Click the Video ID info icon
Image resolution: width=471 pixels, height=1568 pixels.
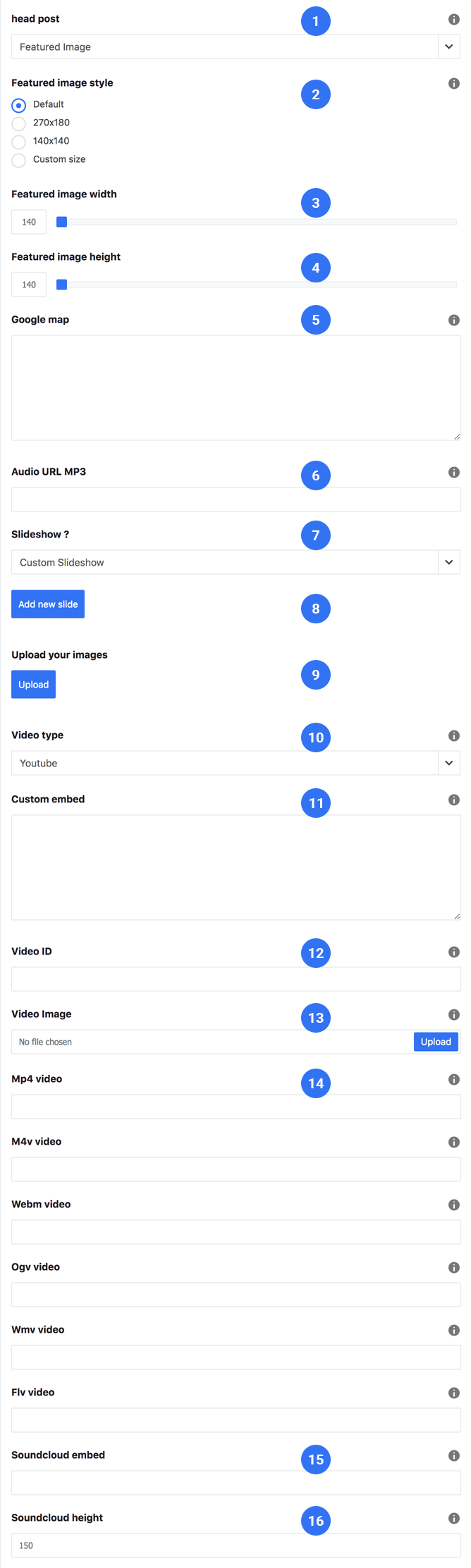pyautogui.click(x=454, y=952)
